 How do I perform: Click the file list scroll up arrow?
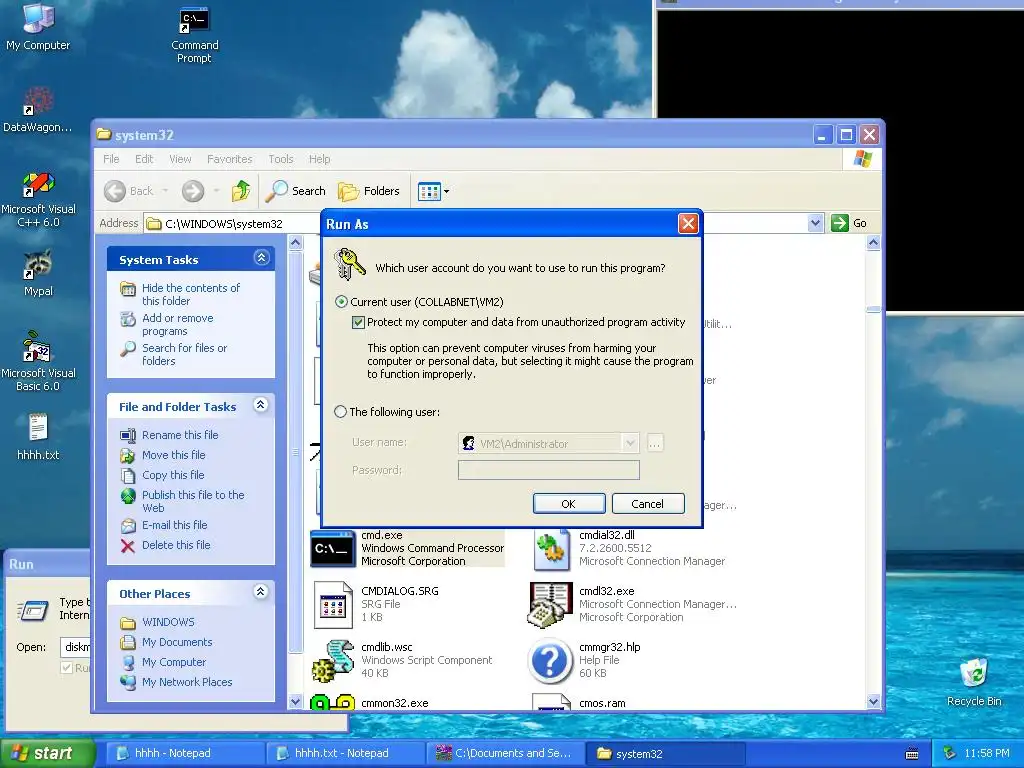873,243
